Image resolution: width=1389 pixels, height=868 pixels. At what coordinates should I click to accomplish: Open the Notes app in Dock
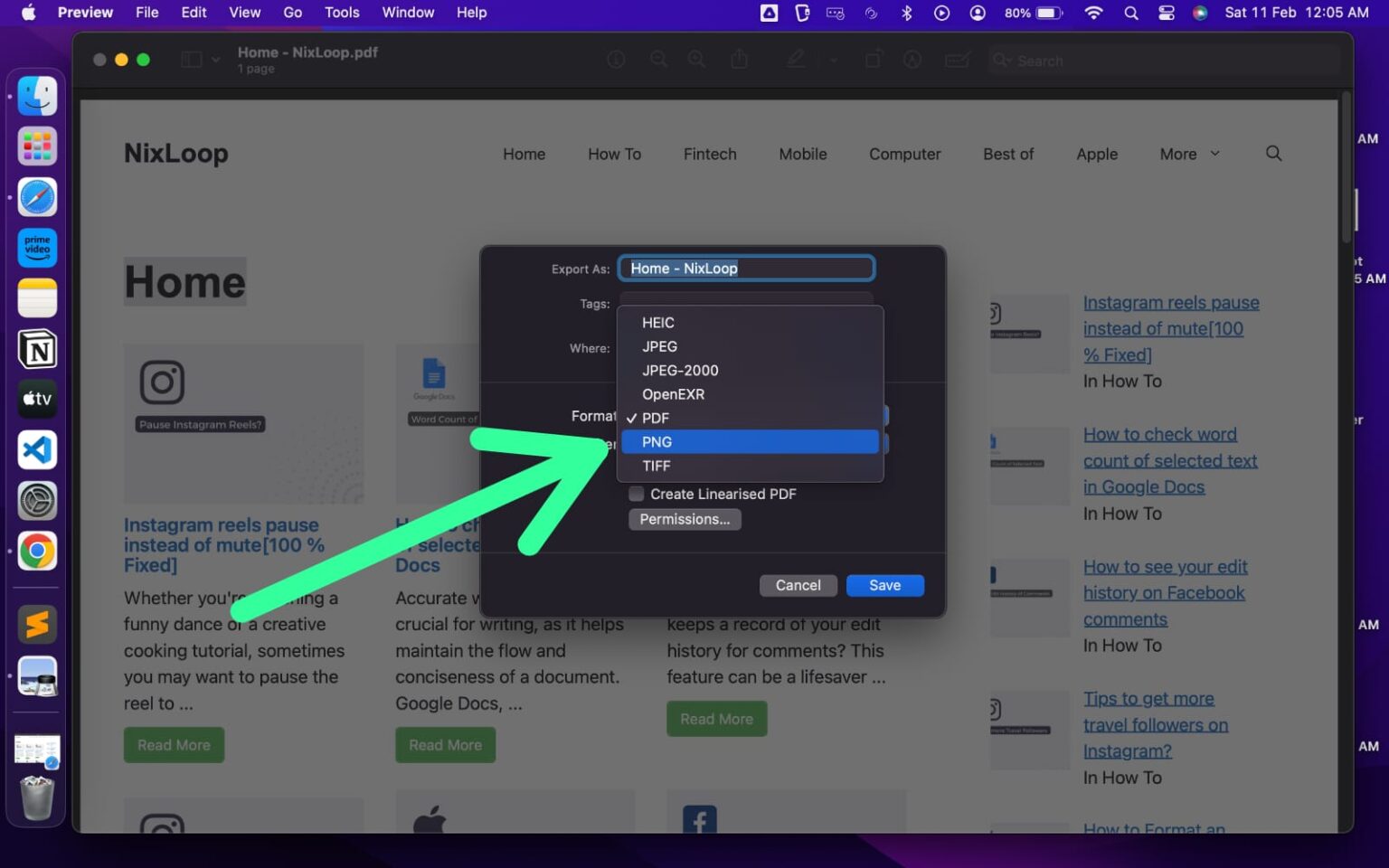point(37,298)
